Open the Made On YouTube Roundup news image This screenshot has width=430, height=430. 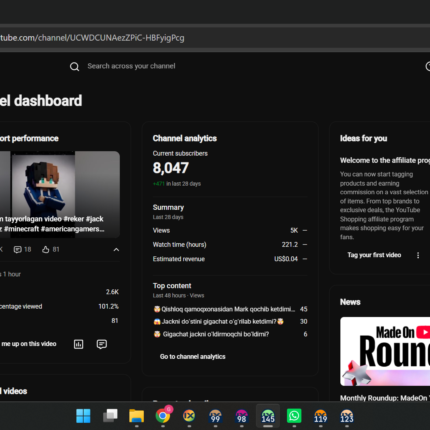point(385,351)
